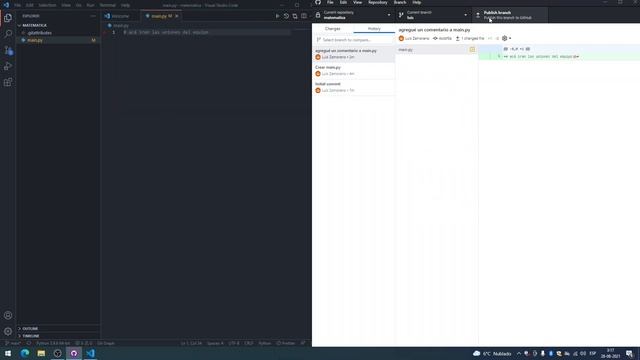Open Search view in VS Code activity bar
The width and height of the screenshot is (640, 360).
tap(8, 34)
